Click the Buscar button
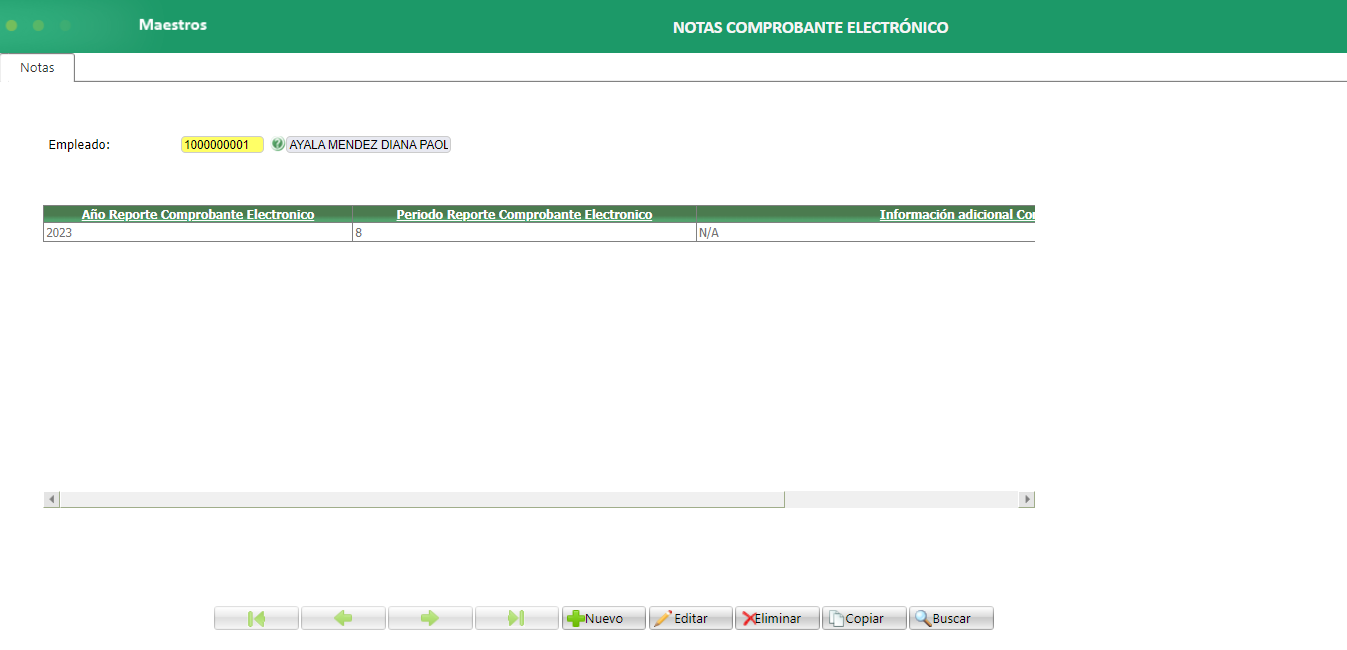Viewport: 1347px width, 650px height. click(951, 618)
